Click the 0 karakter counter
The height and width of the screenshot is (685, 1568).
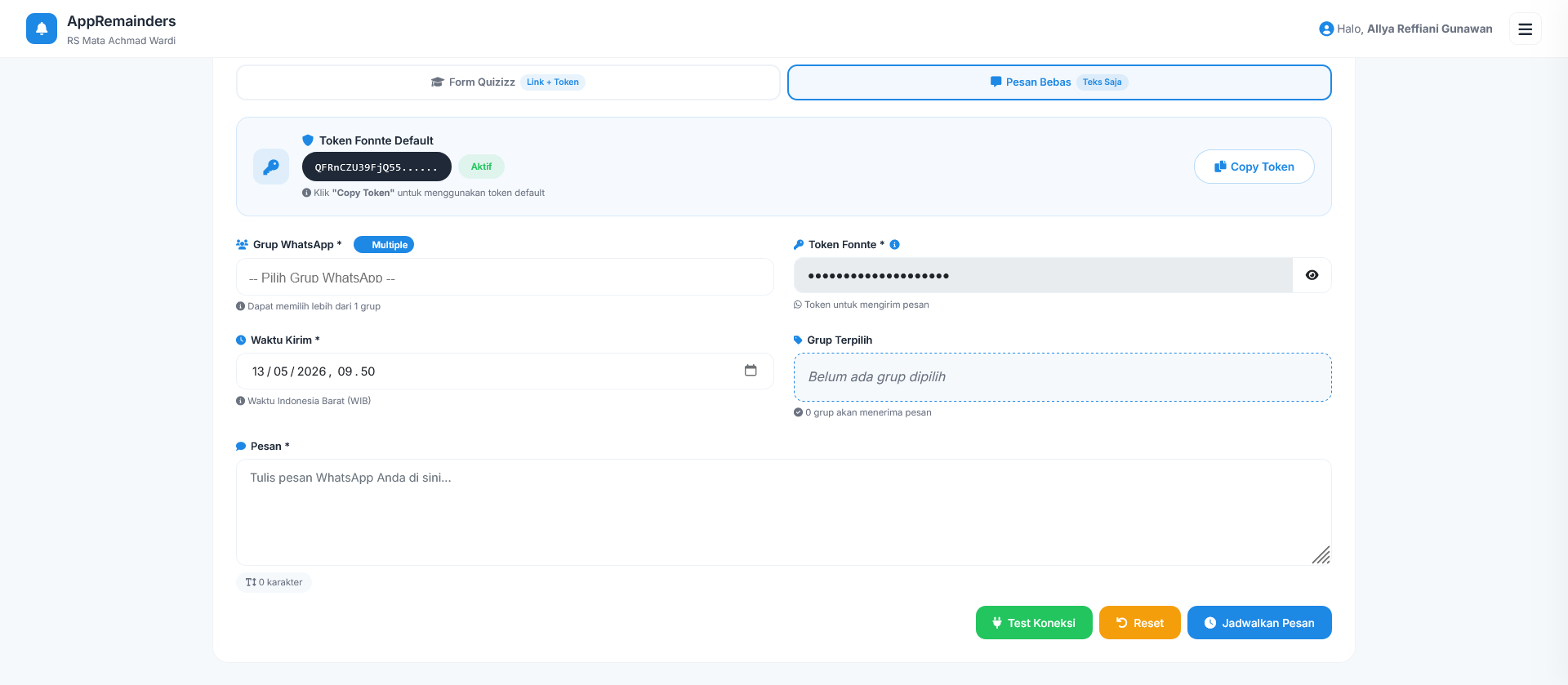[274, 582]
